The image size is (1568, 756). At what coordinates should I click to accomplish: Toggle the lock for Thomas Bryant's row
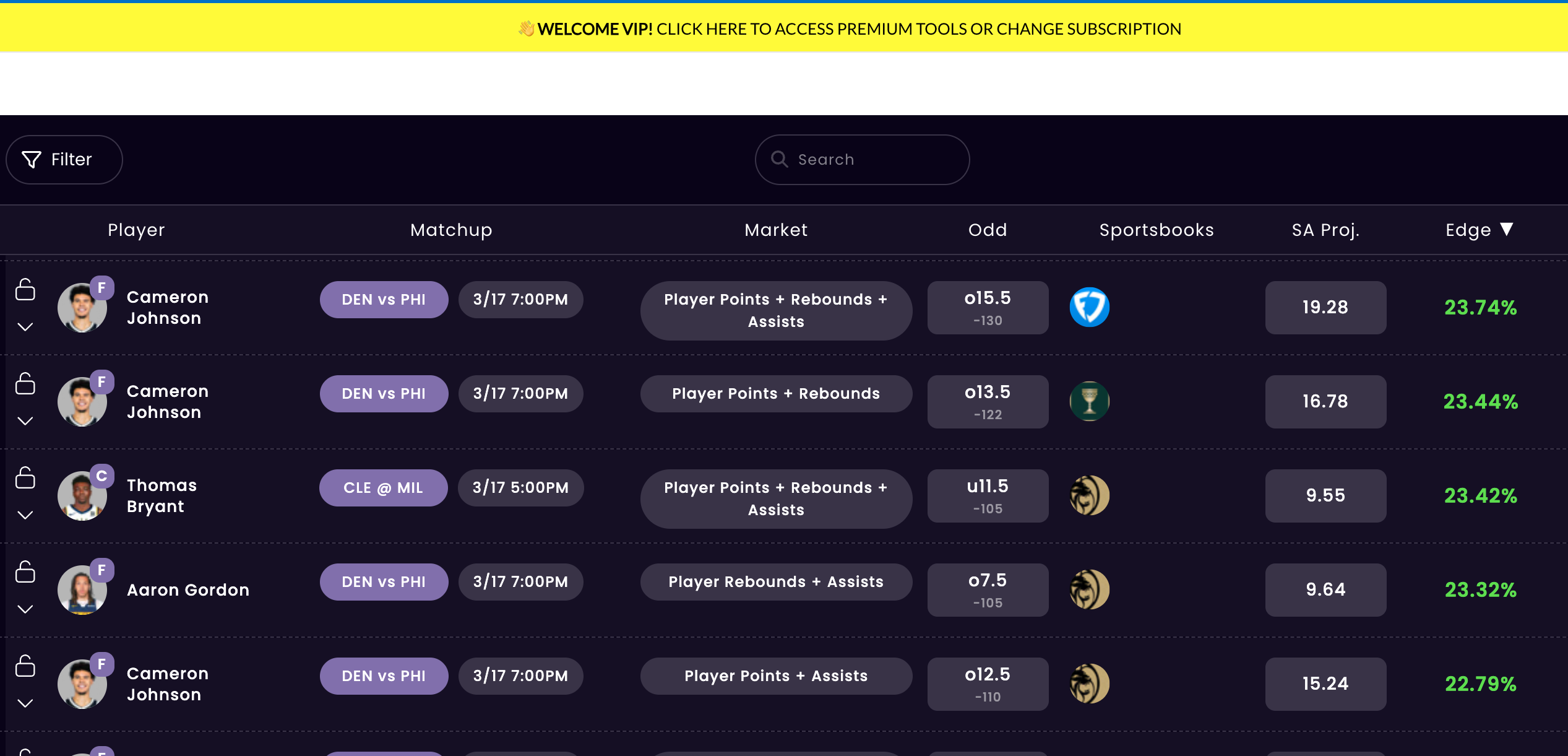point(25,477)
